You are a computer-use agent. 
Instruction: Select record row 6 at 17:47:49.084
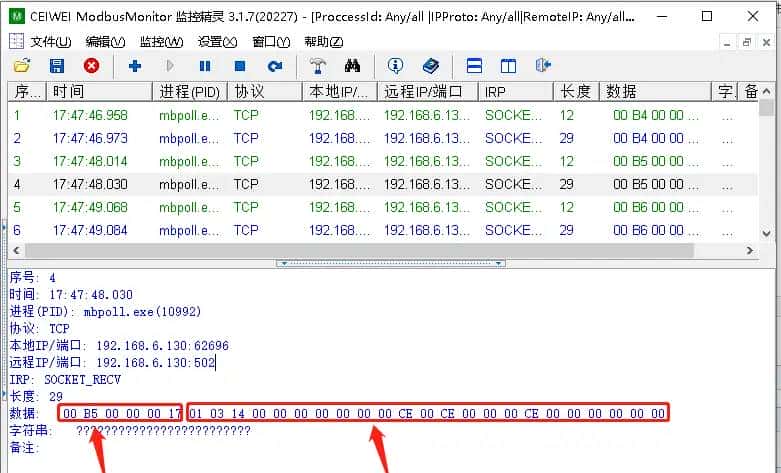point(383,230)
